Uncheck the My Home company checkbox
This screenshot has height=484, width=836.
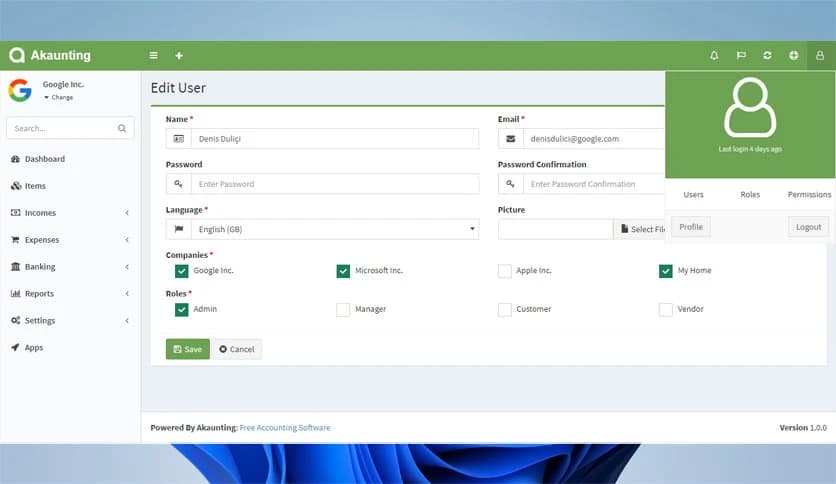click(665, 271)
